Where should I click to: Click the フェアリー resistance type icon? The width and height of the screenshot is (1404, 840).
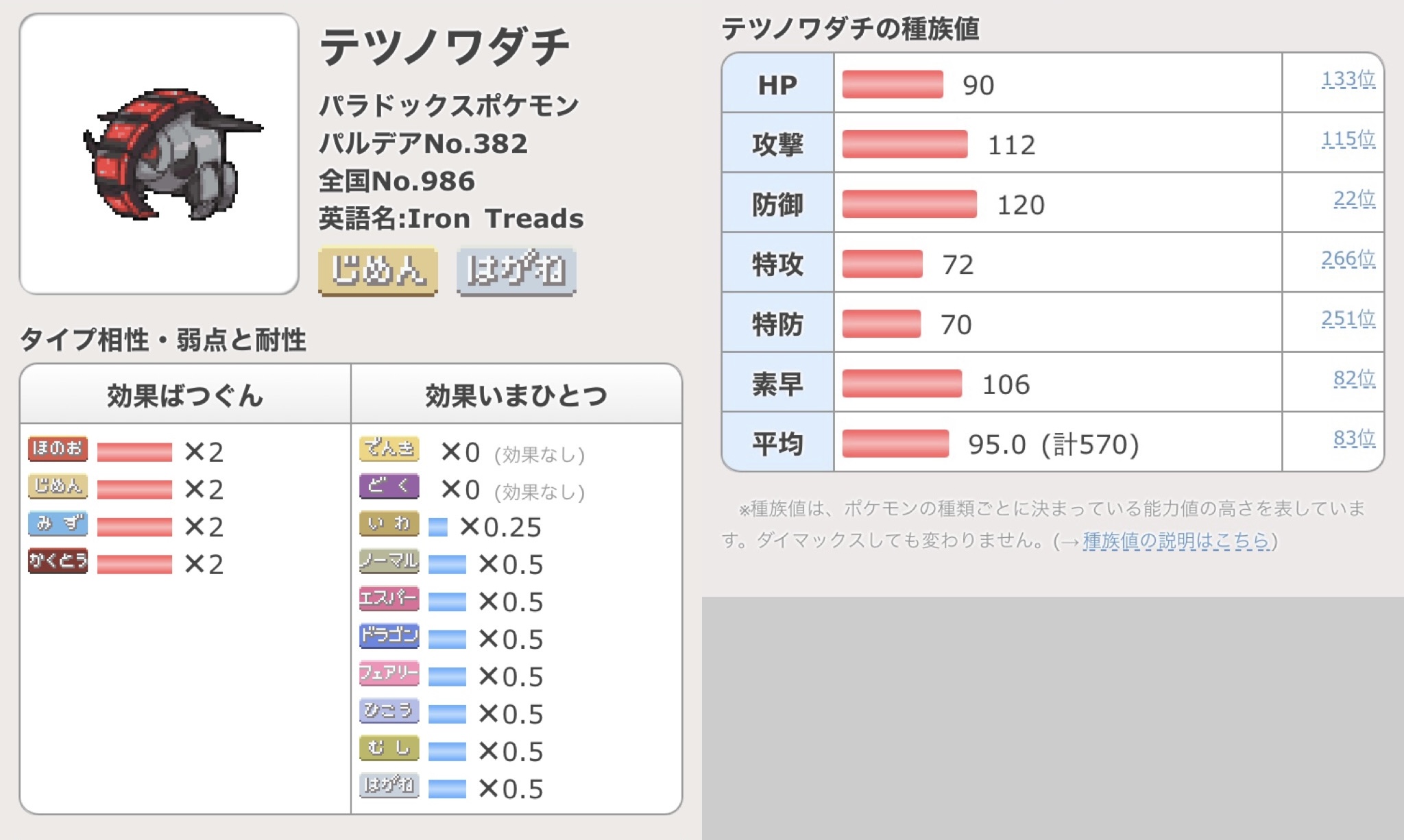[x=389, y=674]
